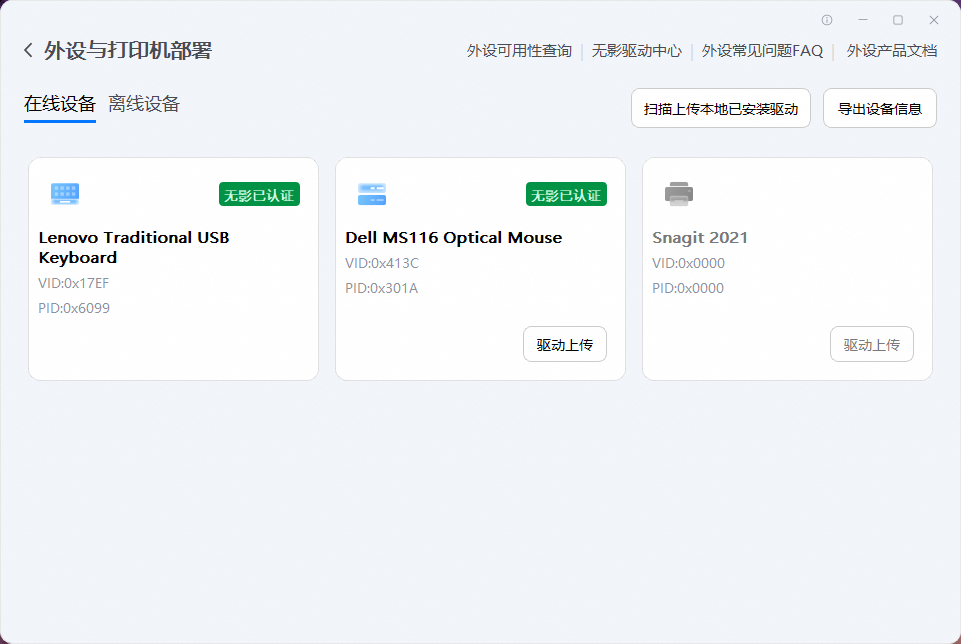Image resolution: width=961 pixels, height=644 pixels.
Task: Open the info icon in title bar
Action: [x=827, y=20]
